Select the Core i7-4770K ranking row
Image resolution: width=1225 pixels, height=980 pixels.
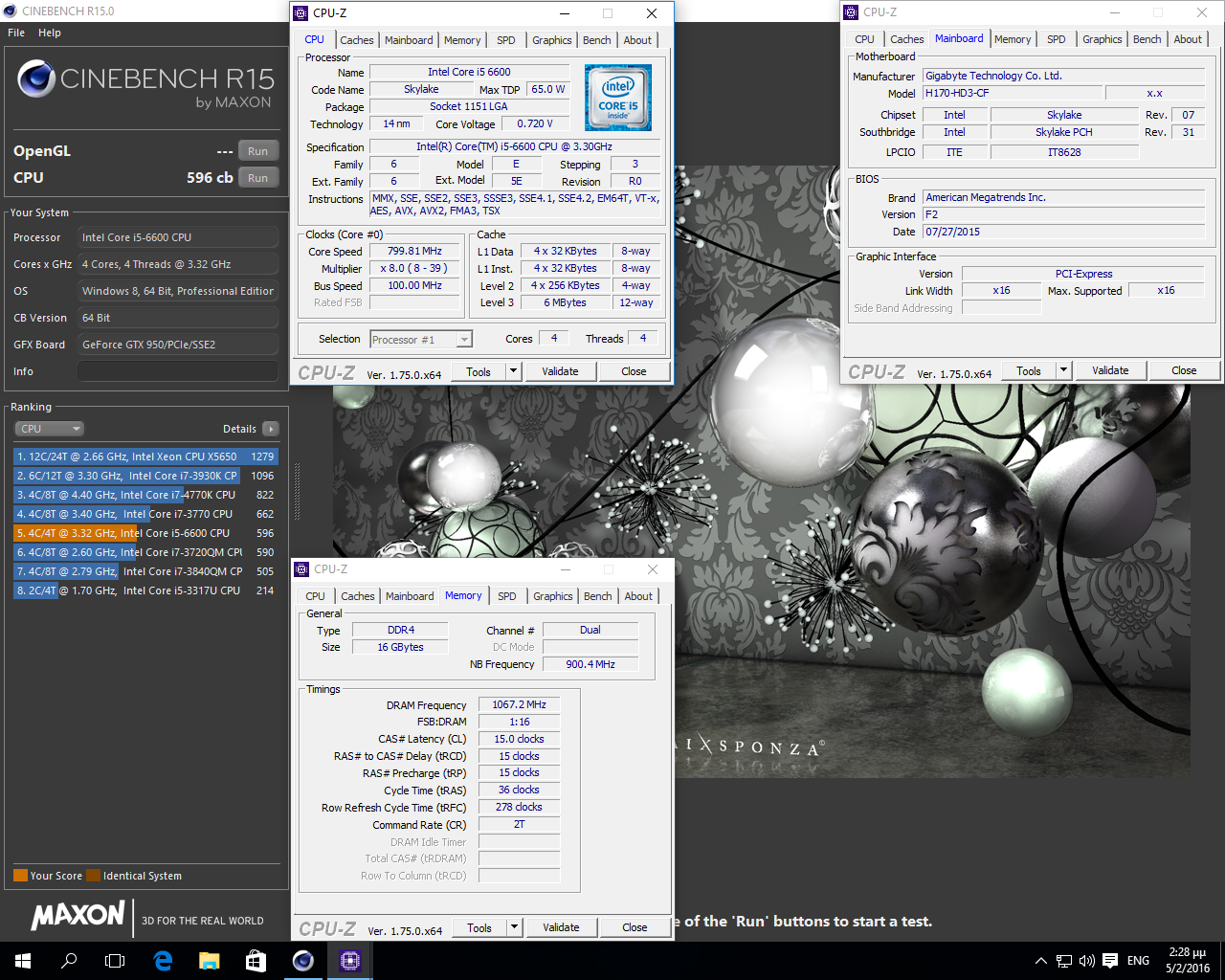tap(145, 495)
